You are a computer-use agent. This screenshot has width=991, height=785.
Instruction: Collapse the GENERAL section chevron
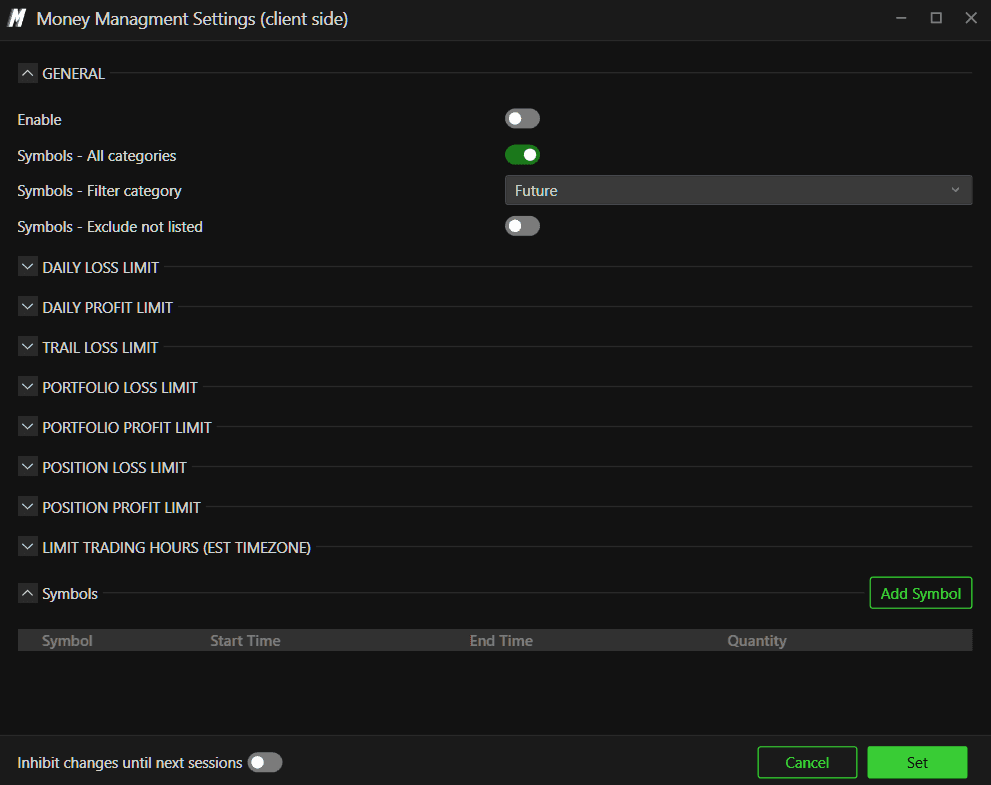click(27, 73)
